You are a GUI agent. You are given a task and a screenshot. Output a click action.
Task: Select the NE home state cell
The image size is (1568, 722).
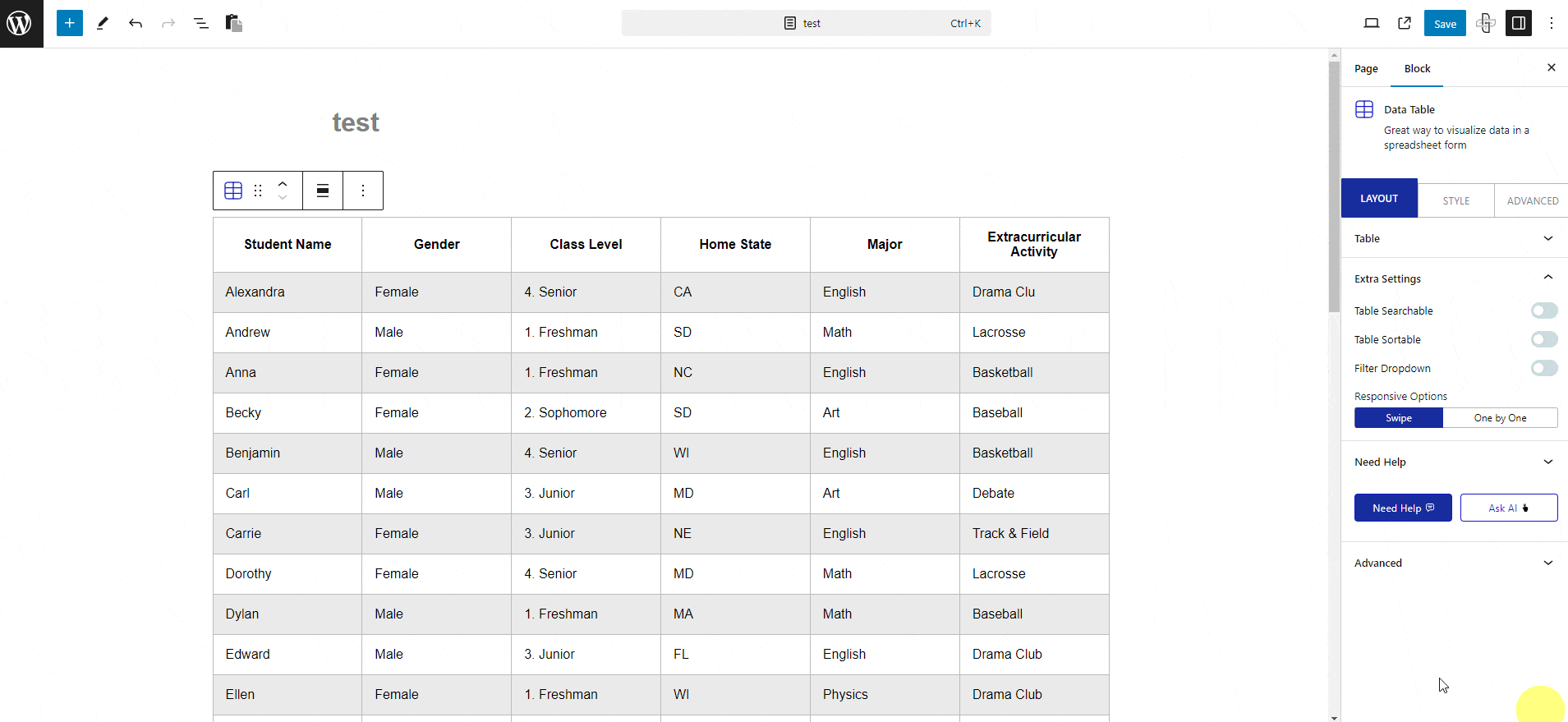(x=735, y=533)
